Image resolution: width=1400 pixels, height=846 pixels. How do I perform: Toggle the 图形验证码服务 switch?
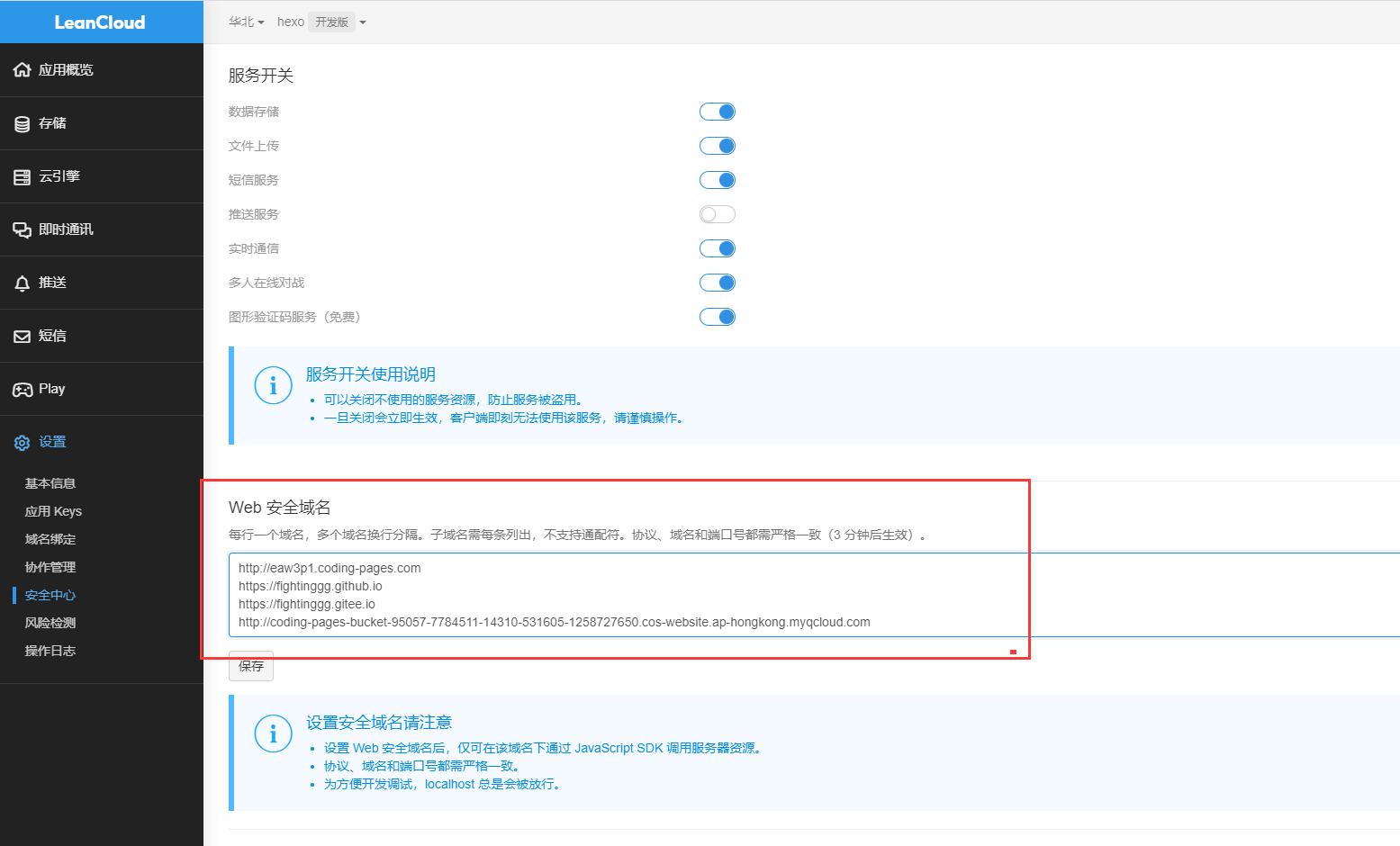[x=718, y=317]
